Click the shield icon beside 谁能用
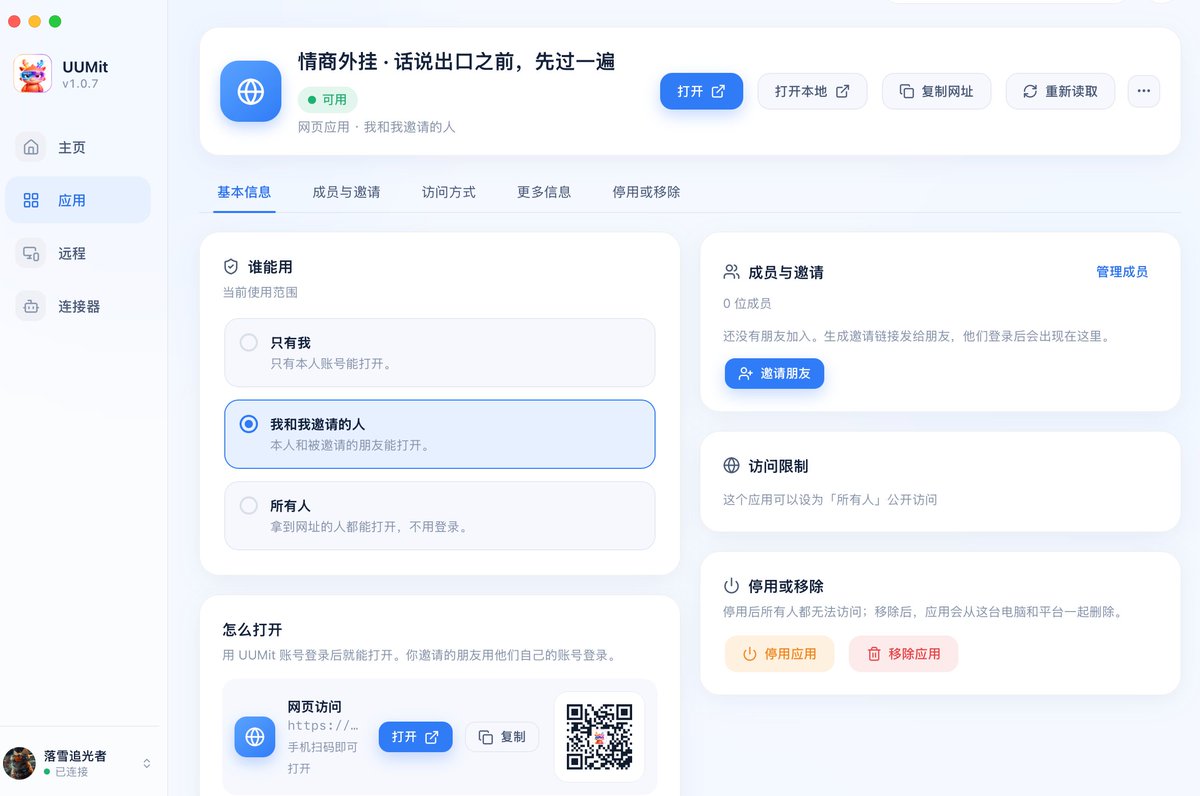Image resolution: width=1200 pixels, height=796 pixels. pos(231,267)
